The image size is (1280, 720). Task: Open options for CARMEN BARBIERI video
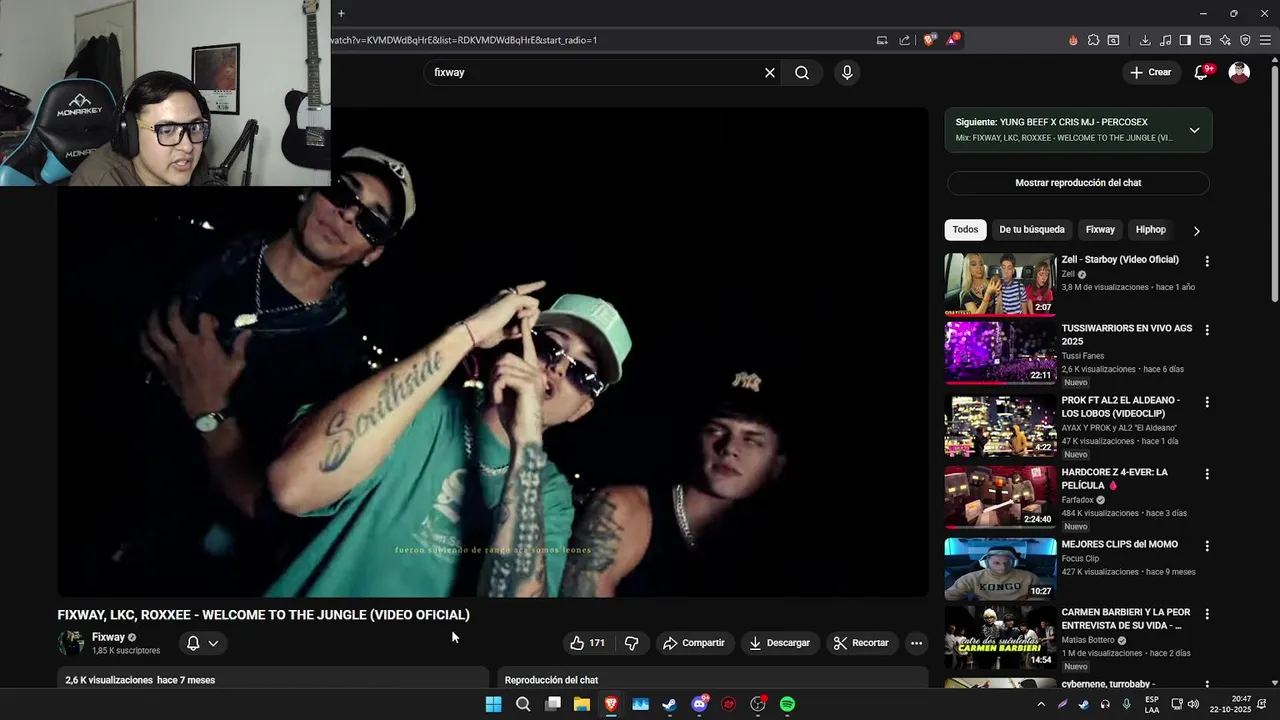pyautogui.click(x=1207, y=614)
